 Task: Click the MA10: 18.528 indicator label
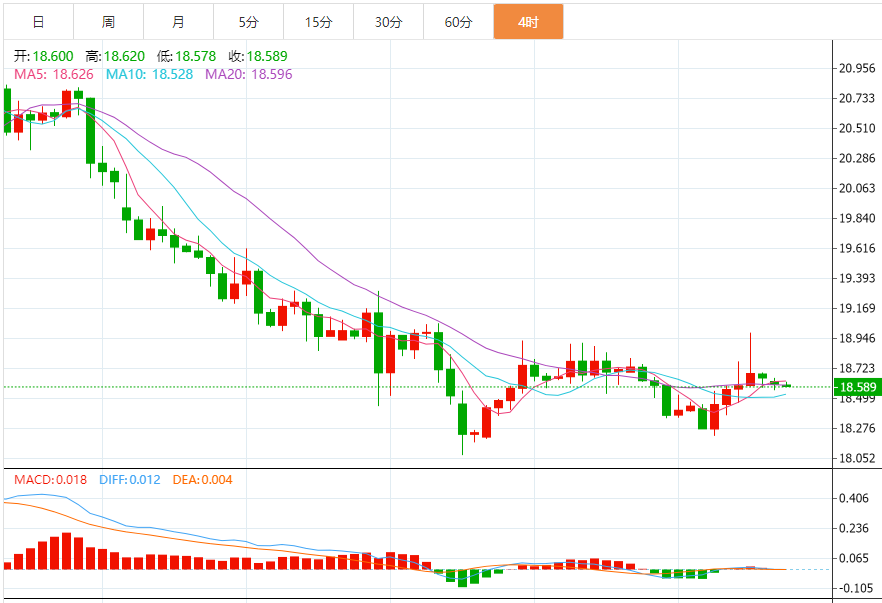[x=150, y=74]
